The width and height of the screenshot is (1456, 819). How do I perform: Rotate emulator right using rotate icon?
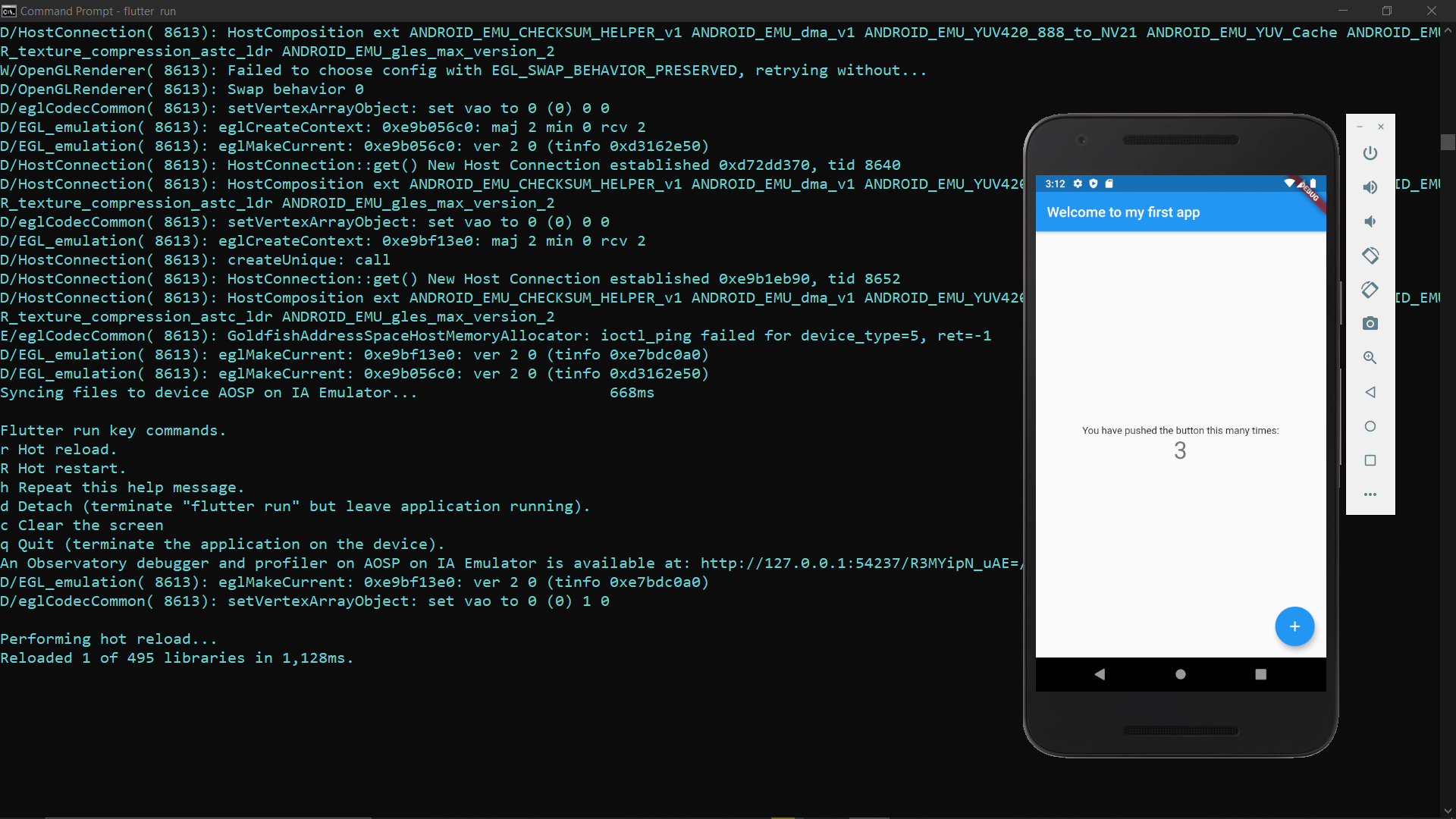tap(1370, 290)
